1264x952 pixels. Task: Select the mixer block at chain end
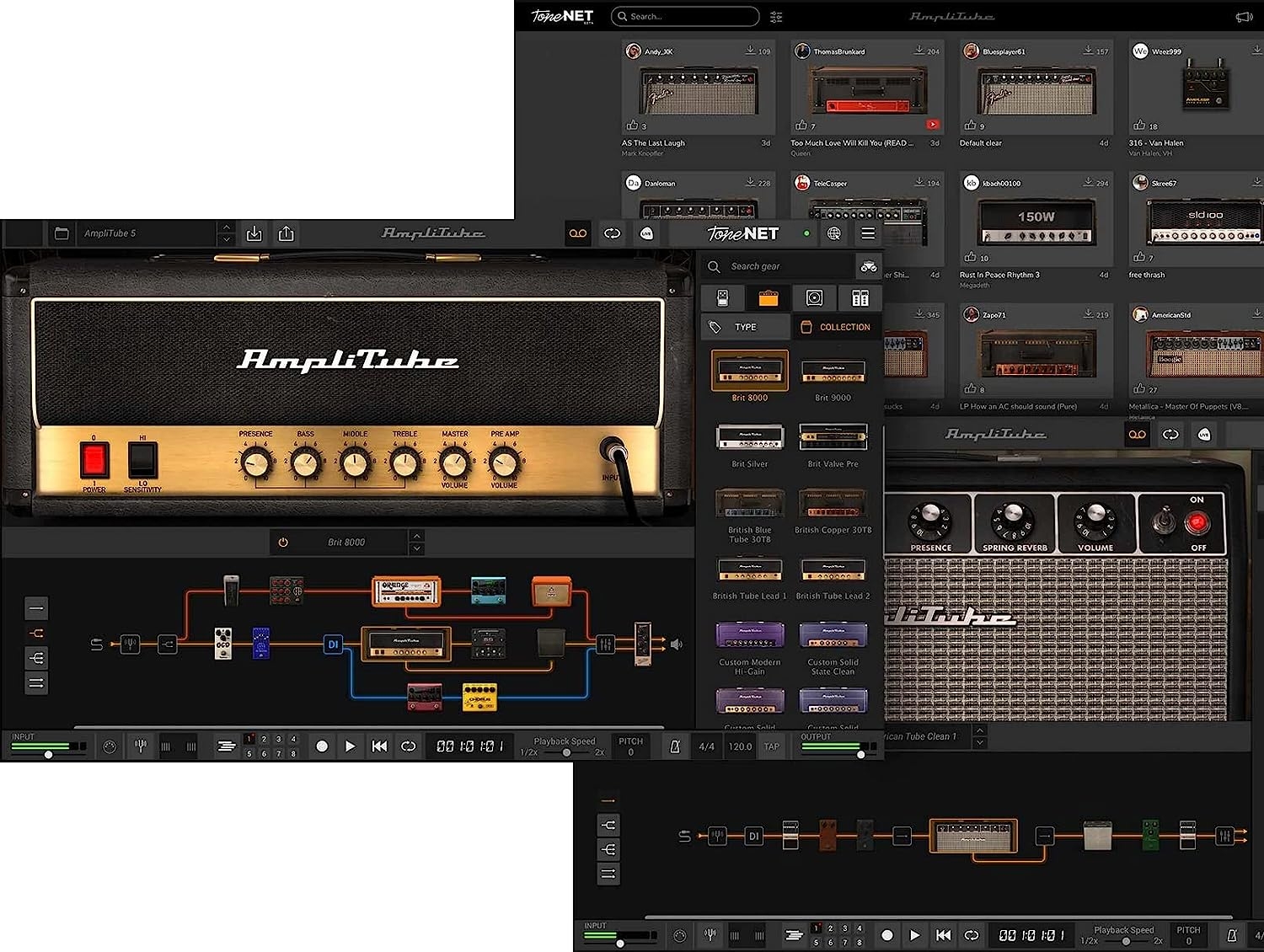coord(605,644)
